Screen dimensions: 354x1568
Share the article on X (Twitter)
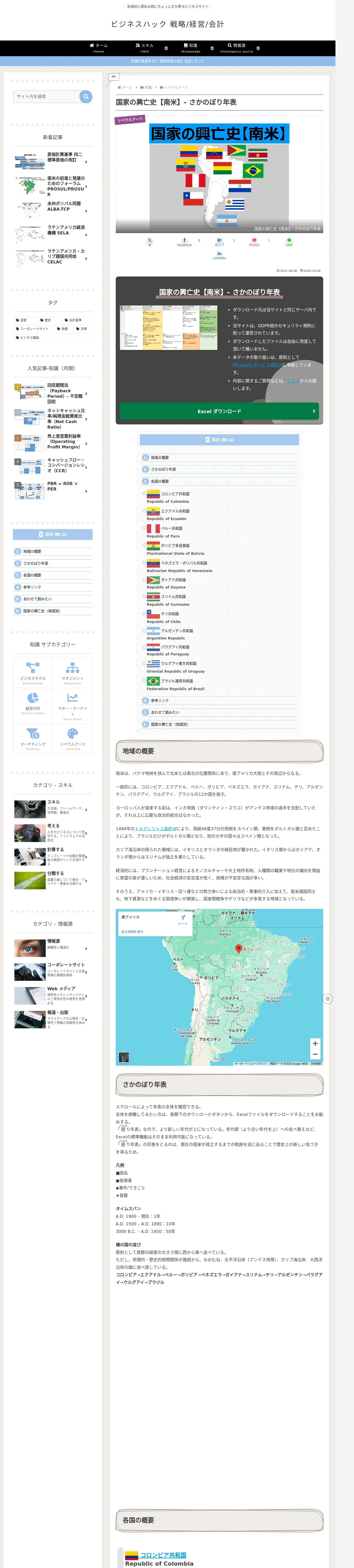pos(150,242)
